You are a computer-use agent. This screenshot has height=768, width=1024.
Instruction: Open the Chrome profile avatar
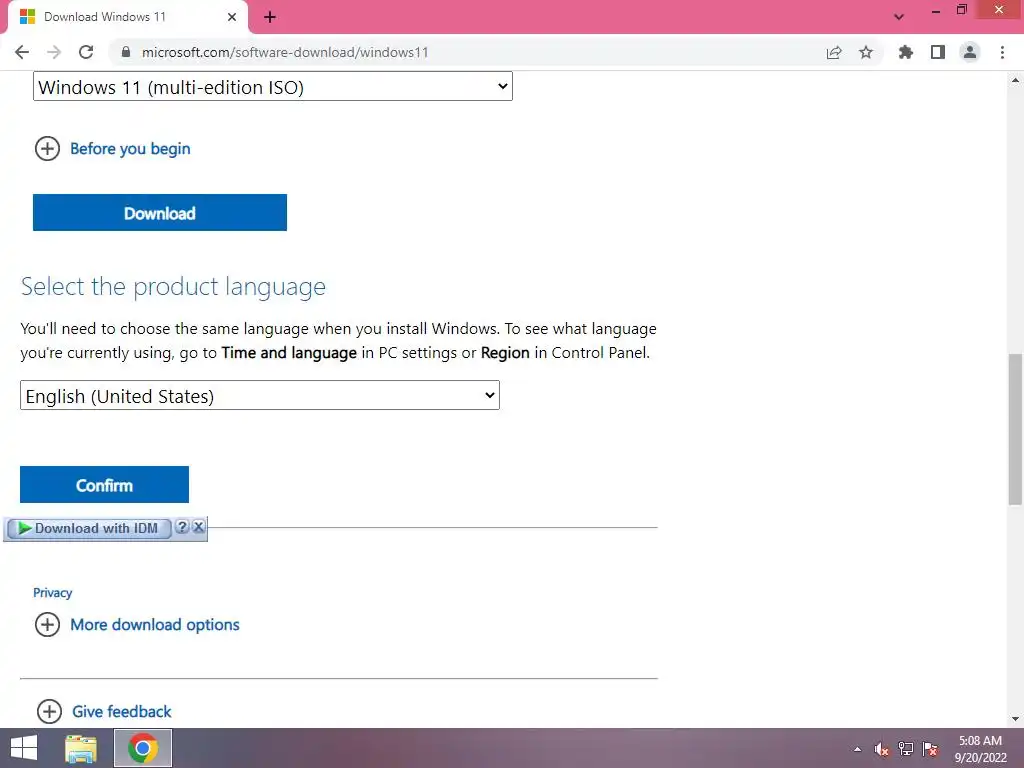tap(970, 52)
